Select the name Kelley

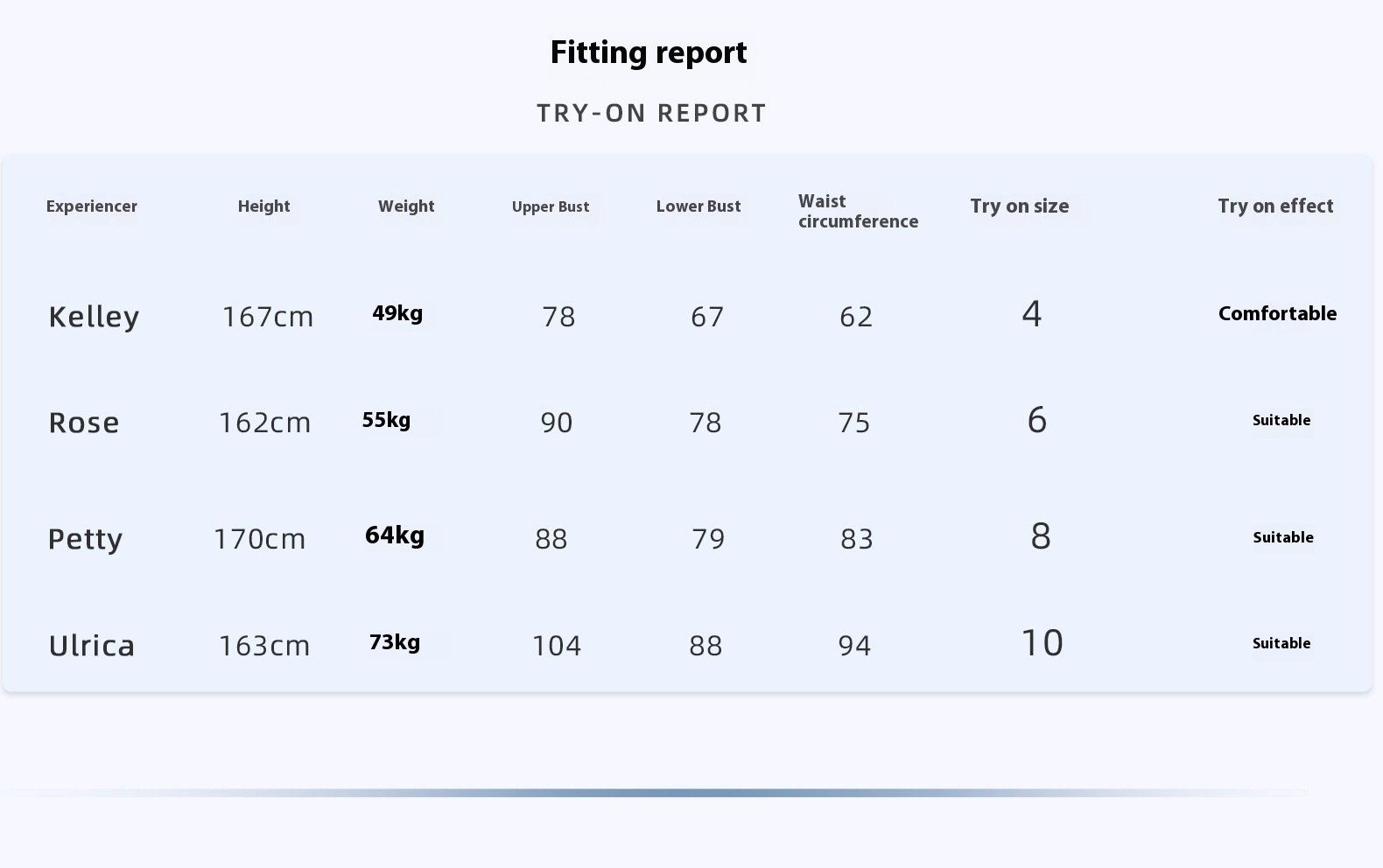94,317
